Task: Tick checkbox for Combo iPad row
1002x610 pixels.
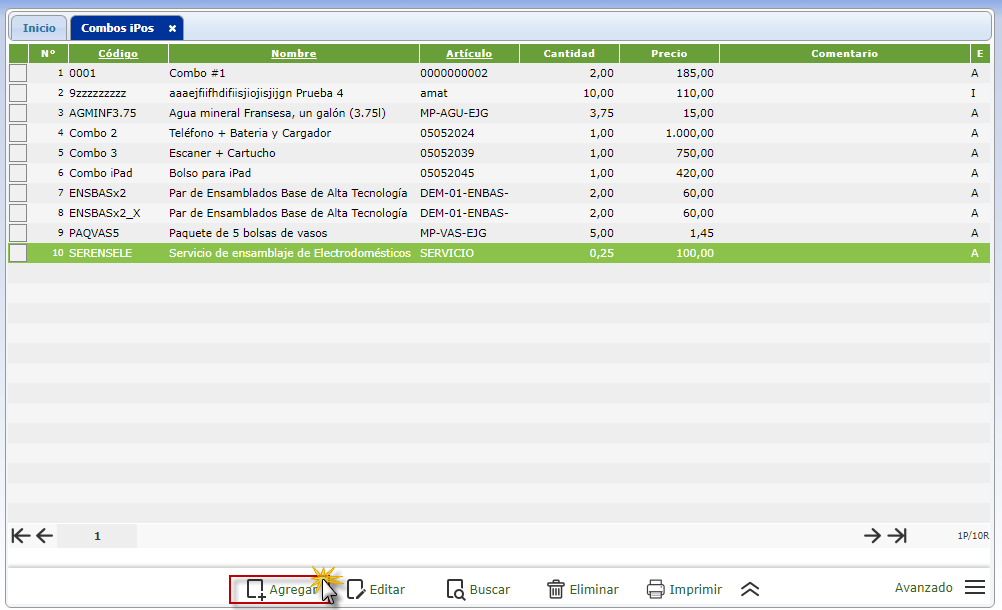Action: coord(18,173)
